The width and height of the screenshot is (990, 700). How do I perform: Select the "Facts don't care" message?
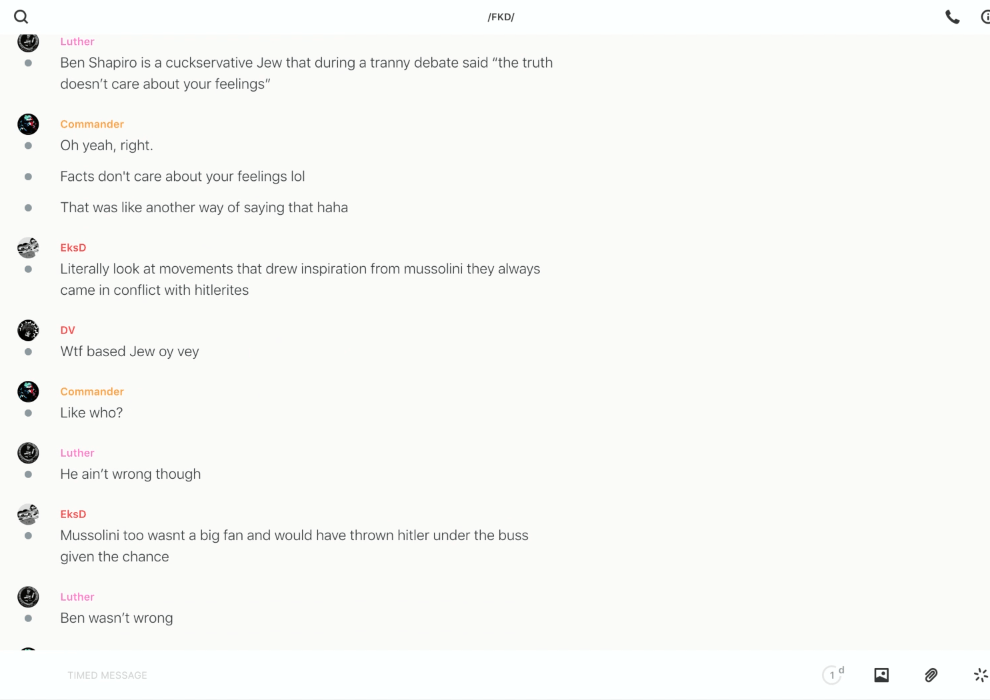tap(182, 177)
